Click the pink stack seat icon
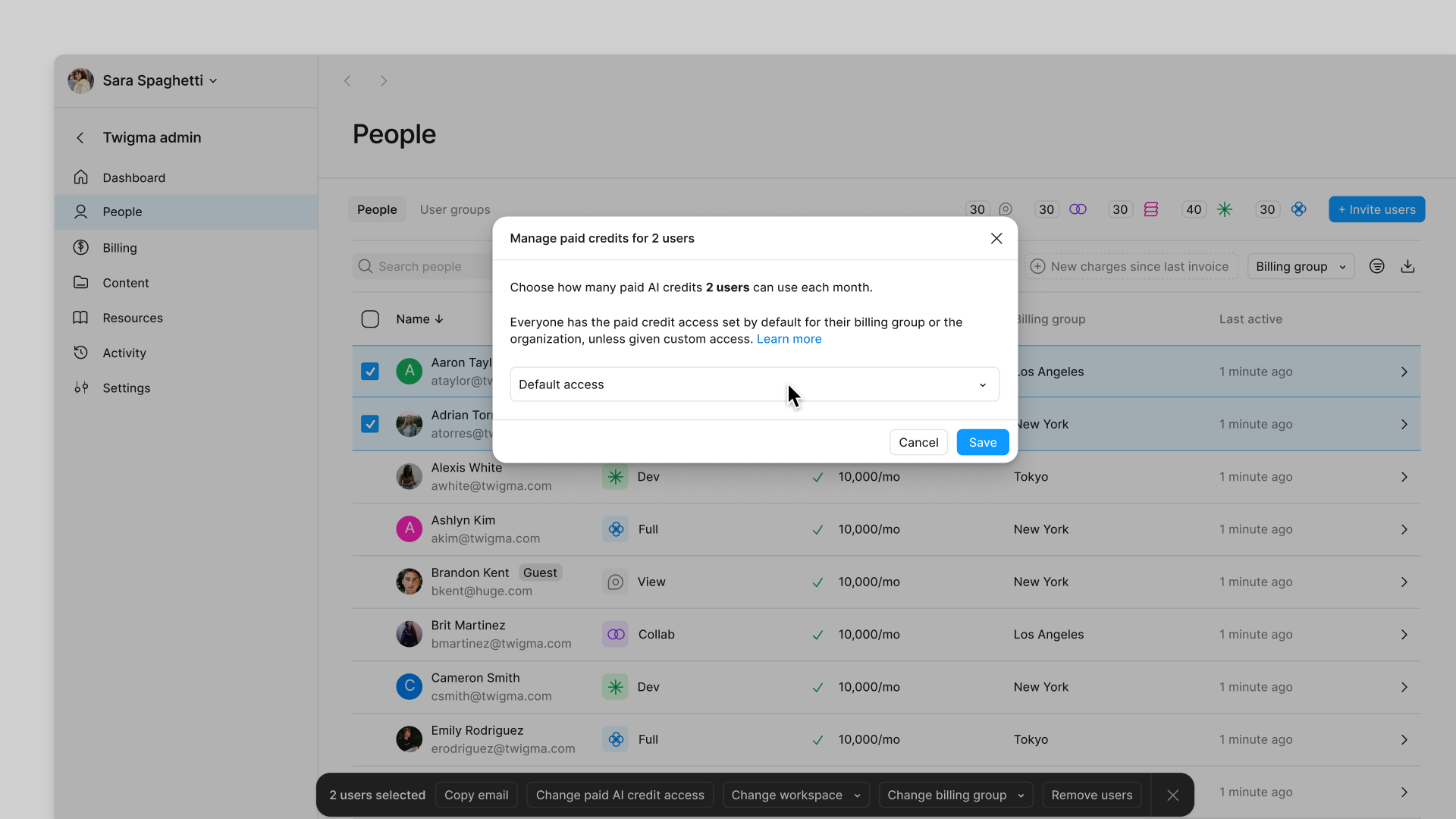 [x=1151, y=209]
